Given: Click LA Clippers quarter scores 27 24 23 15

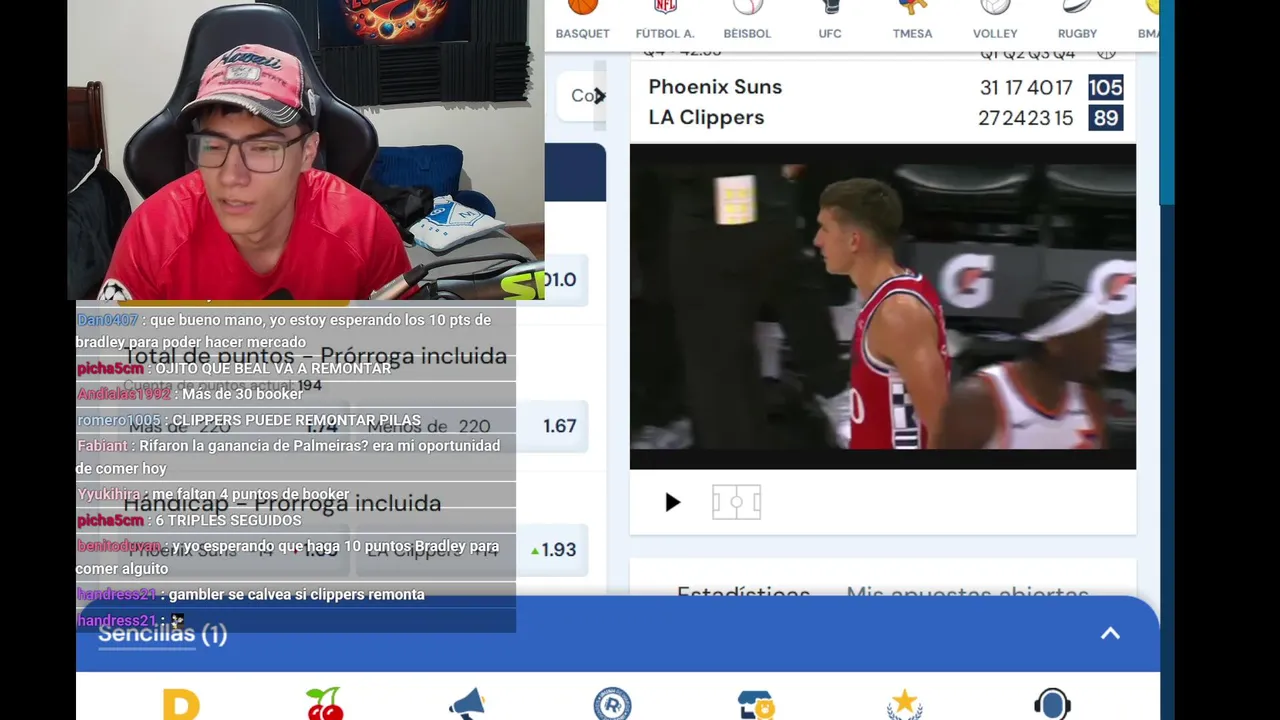Looking at the screenshot, I should tap(1025, 118).
